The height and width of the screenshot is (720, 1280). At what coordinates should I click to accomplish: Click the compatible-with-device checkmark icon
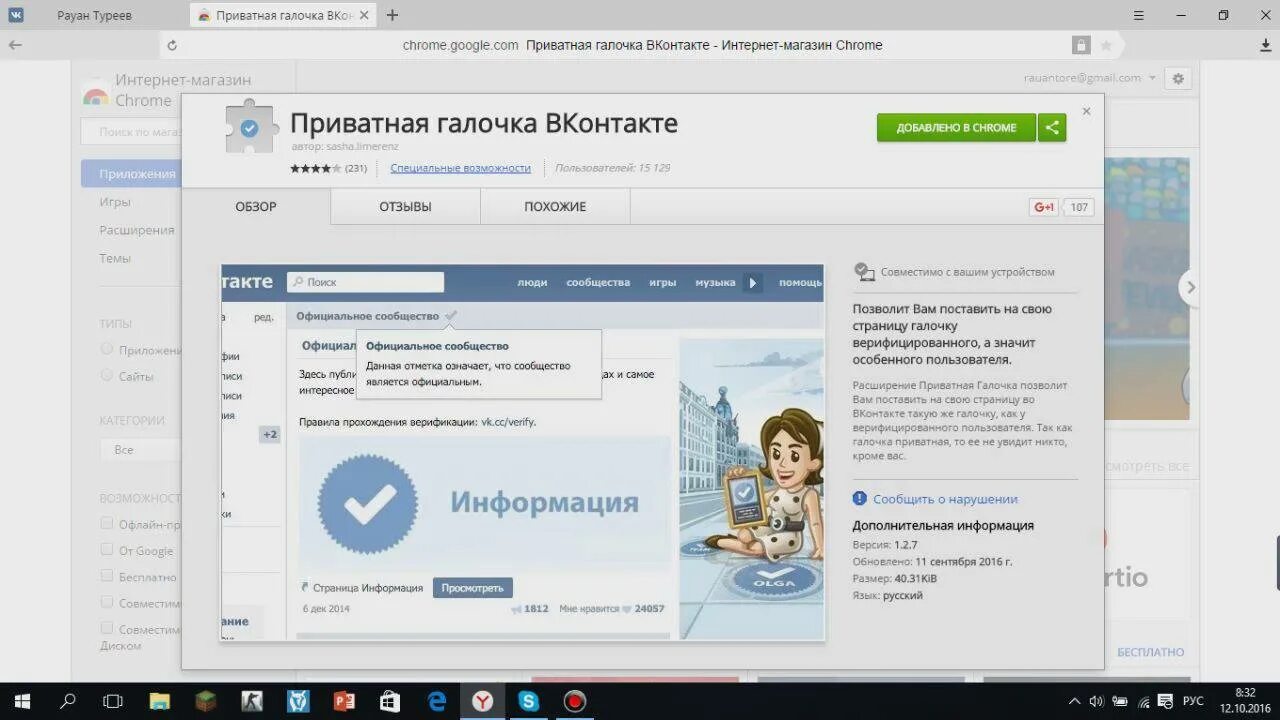(x=864, y=271)
